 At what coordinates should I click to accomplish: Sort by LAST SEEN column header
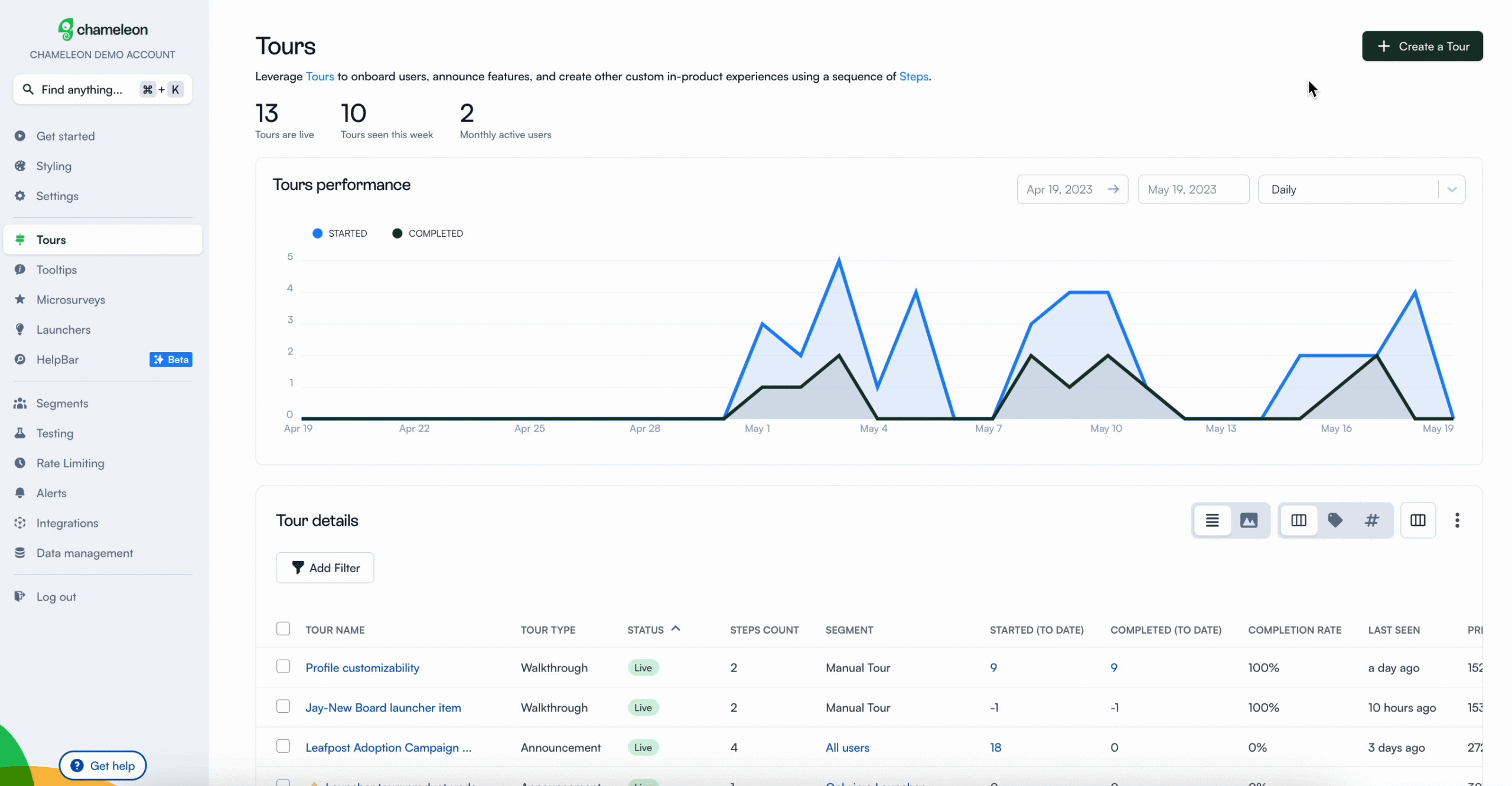pos(1394,630)
